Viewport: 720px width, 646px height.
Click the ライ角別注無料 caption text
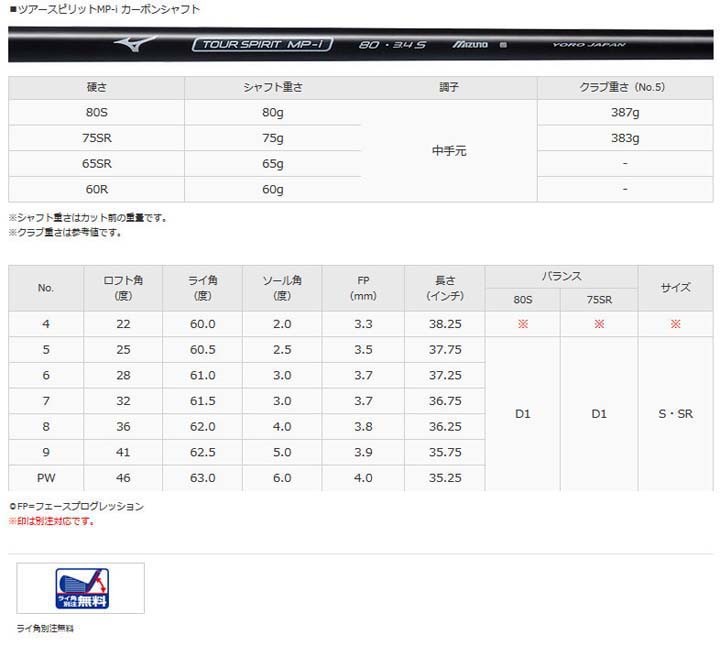coord(45,629)
